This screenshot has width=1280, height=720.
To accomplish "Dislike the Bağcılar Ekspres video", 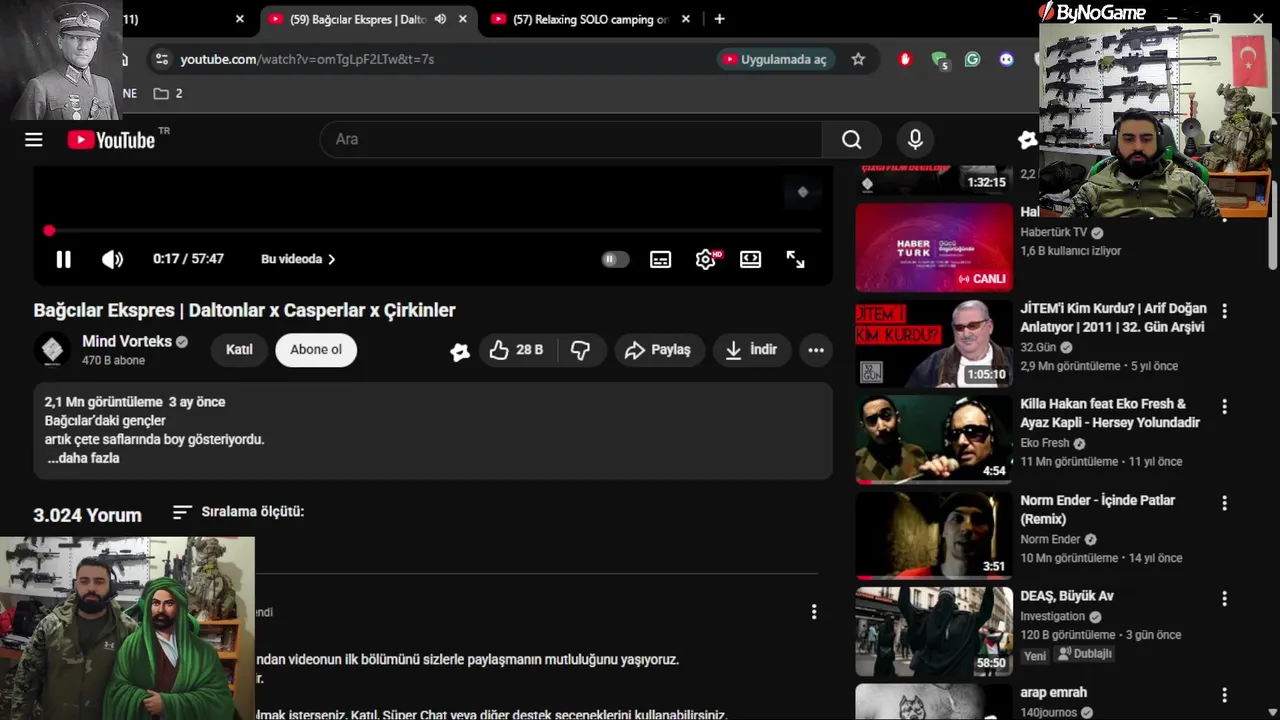I will [580, 350].
